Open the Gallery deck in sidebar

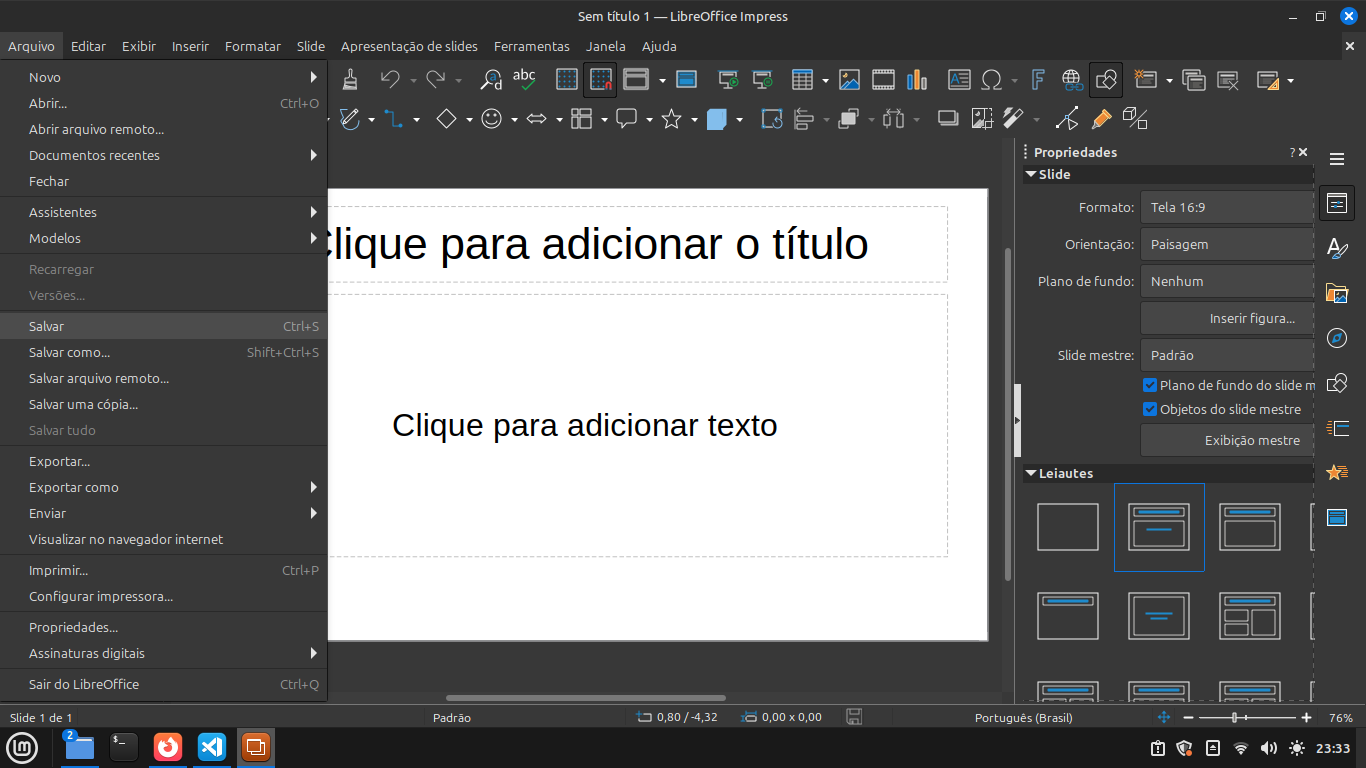(1337, 292)
